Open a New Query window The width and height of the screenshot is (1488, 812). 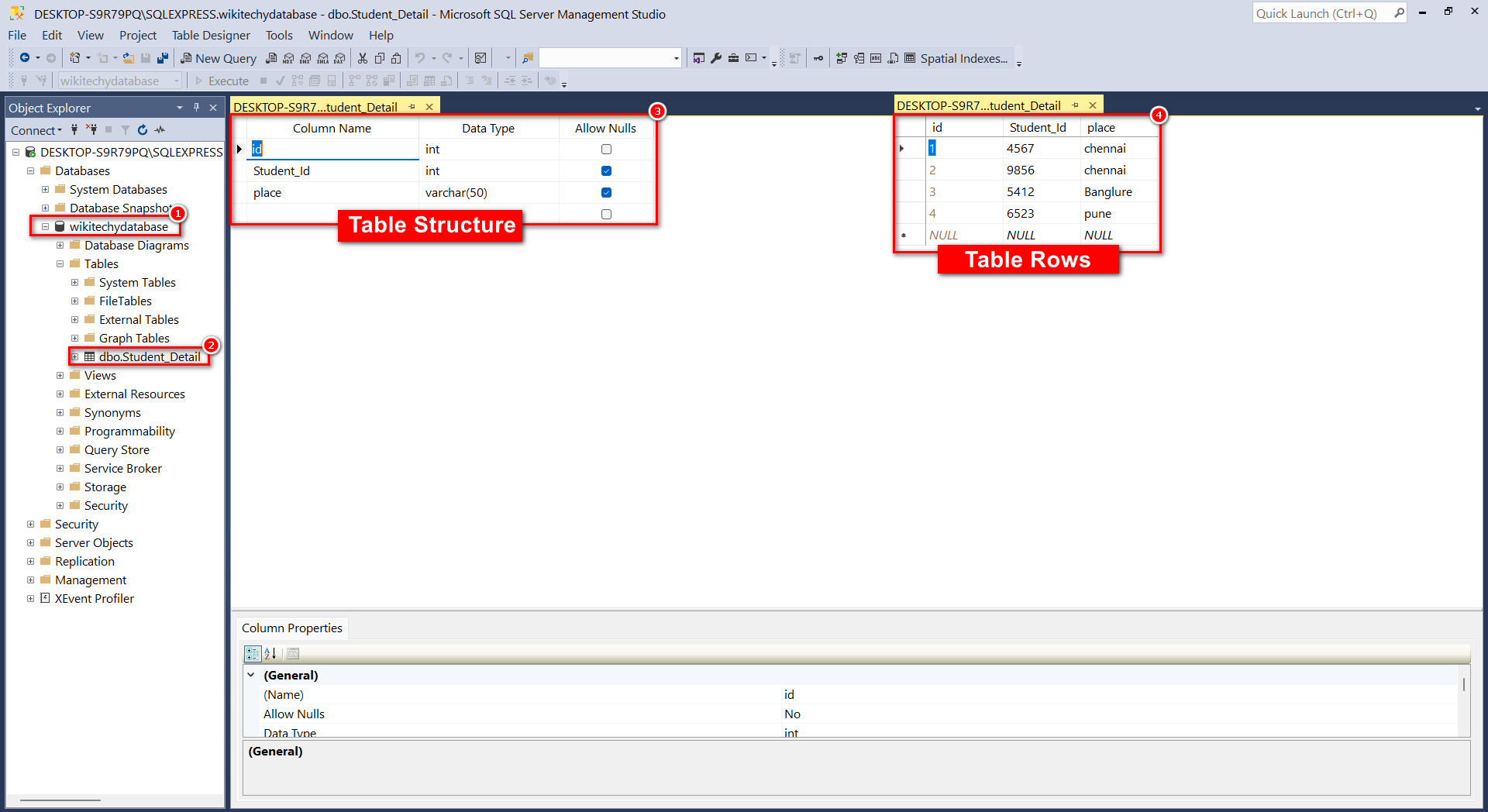coord(219,58)
